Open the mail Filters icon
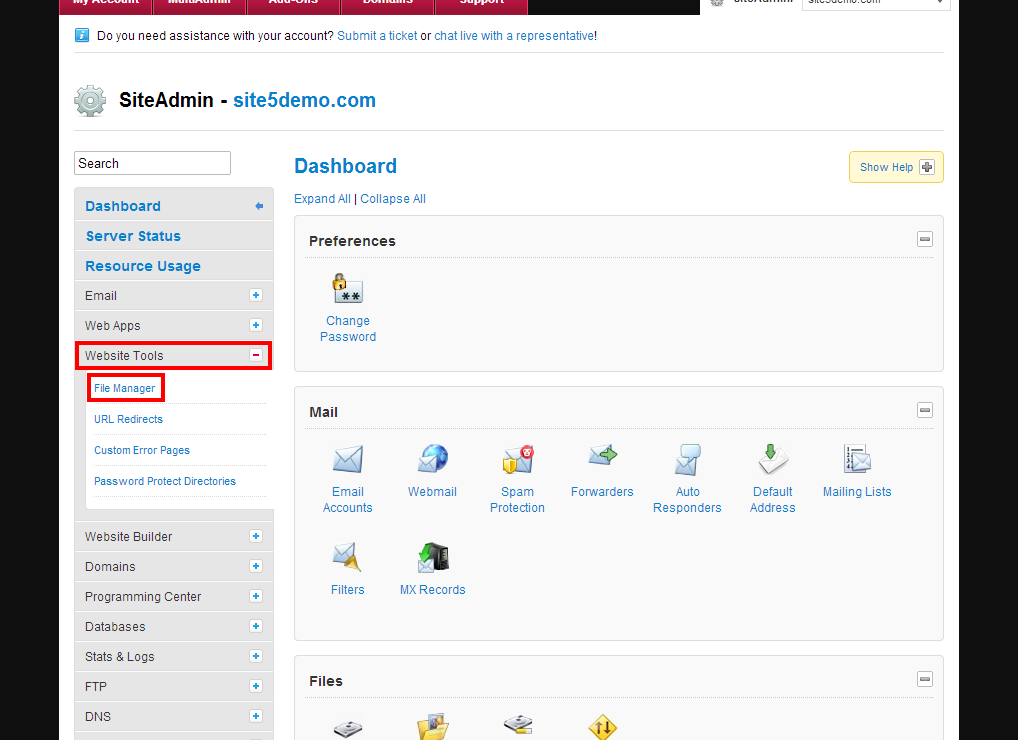 coord(347,557)
